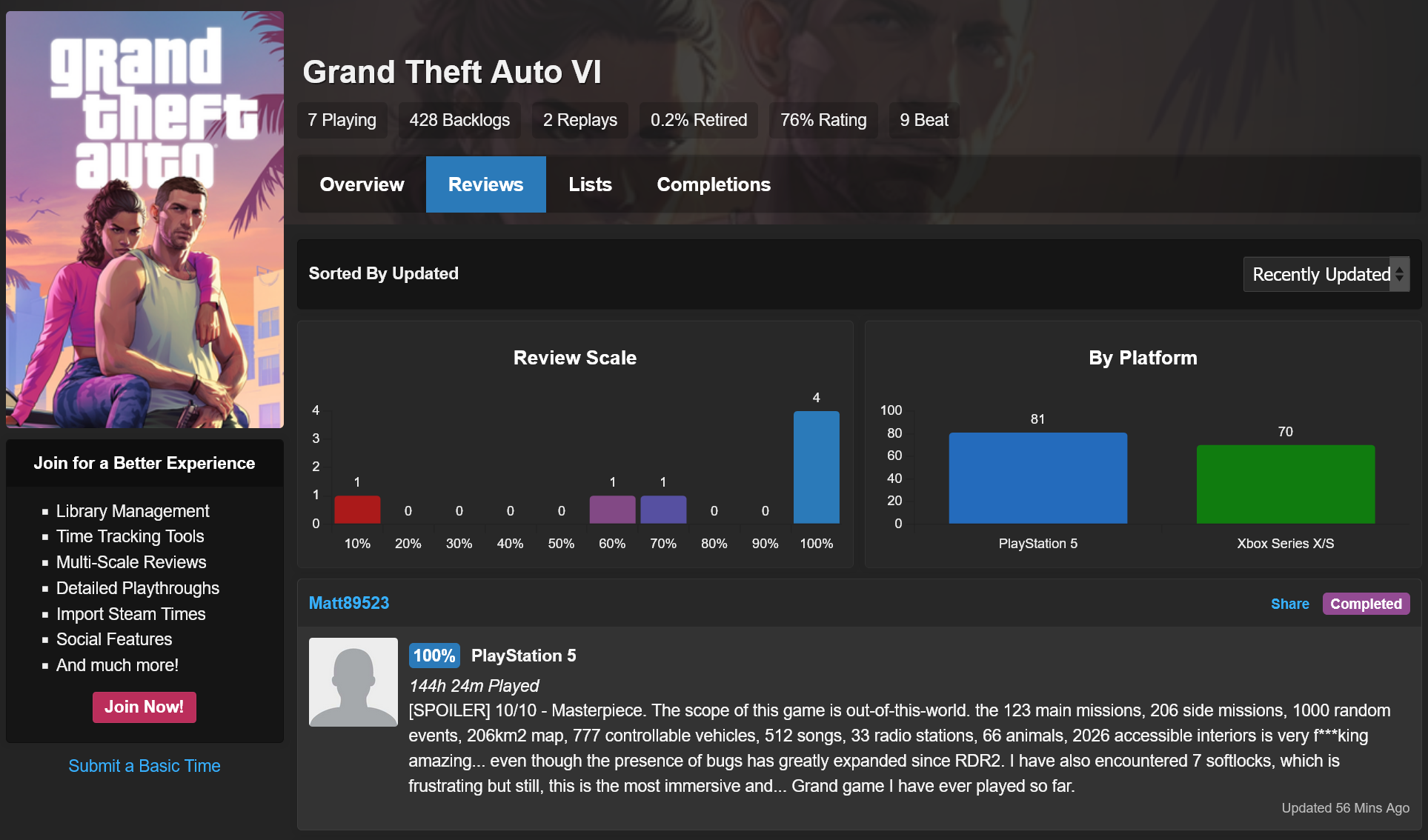
Task: Click the 7 Playing stat badge
Action: click(342, 120)
